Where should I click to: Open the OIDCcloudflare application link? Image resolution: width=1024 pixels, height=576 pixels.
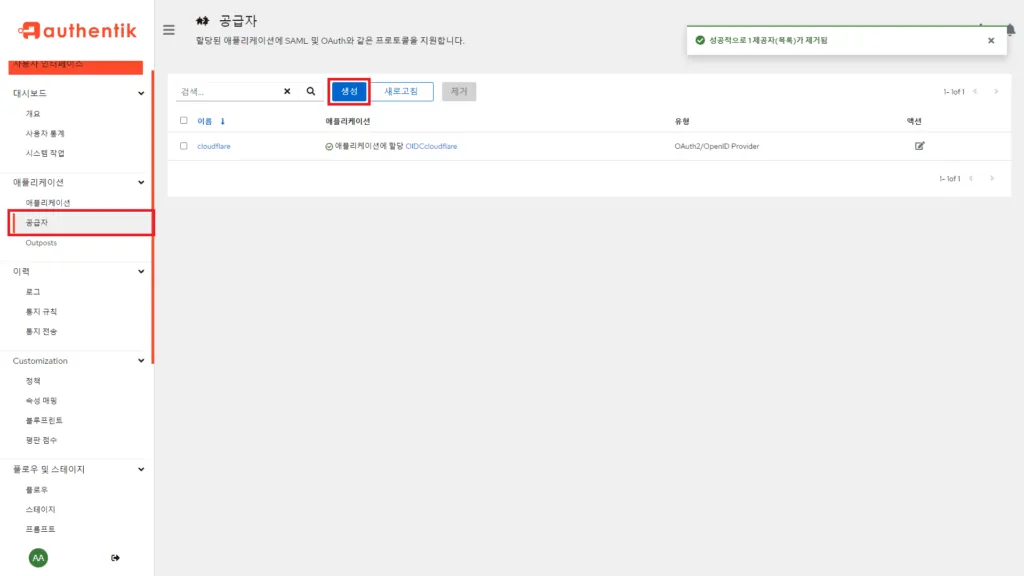coord(430,145)
